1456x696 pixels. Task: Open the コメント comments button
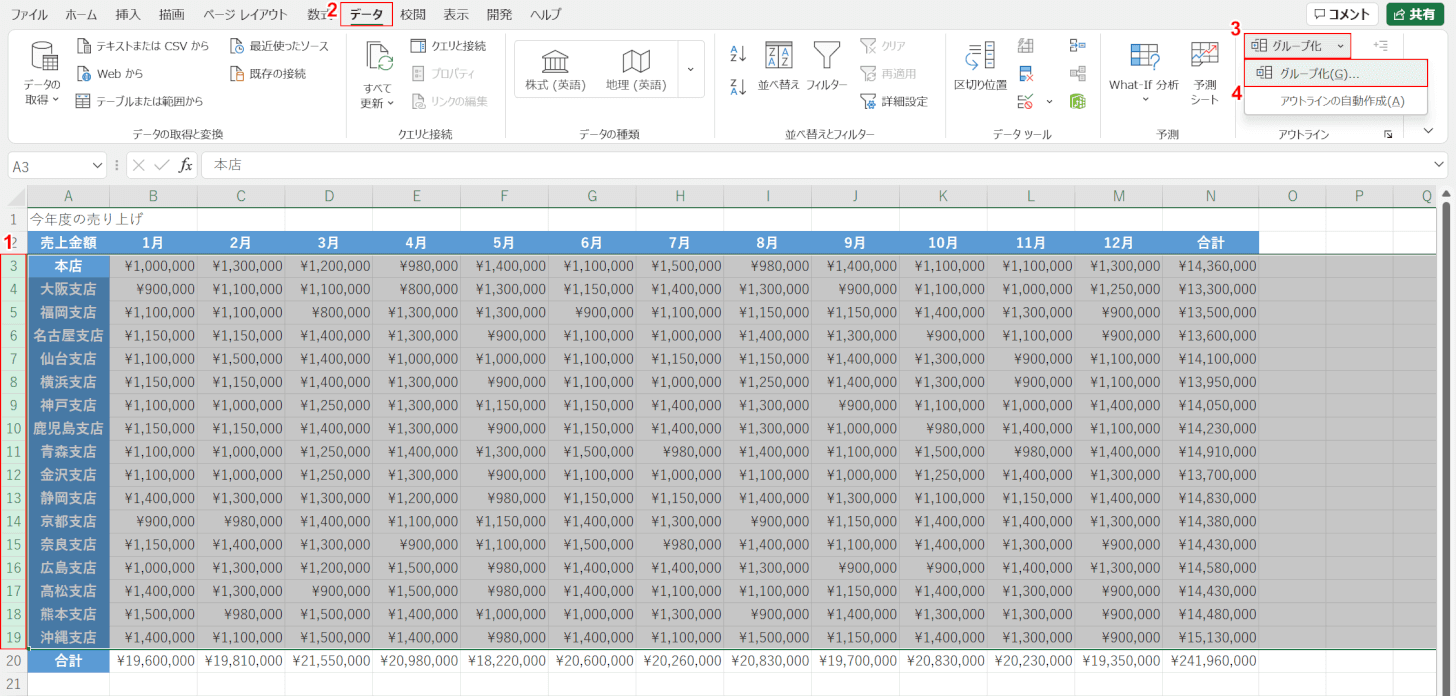[1342, 14]
